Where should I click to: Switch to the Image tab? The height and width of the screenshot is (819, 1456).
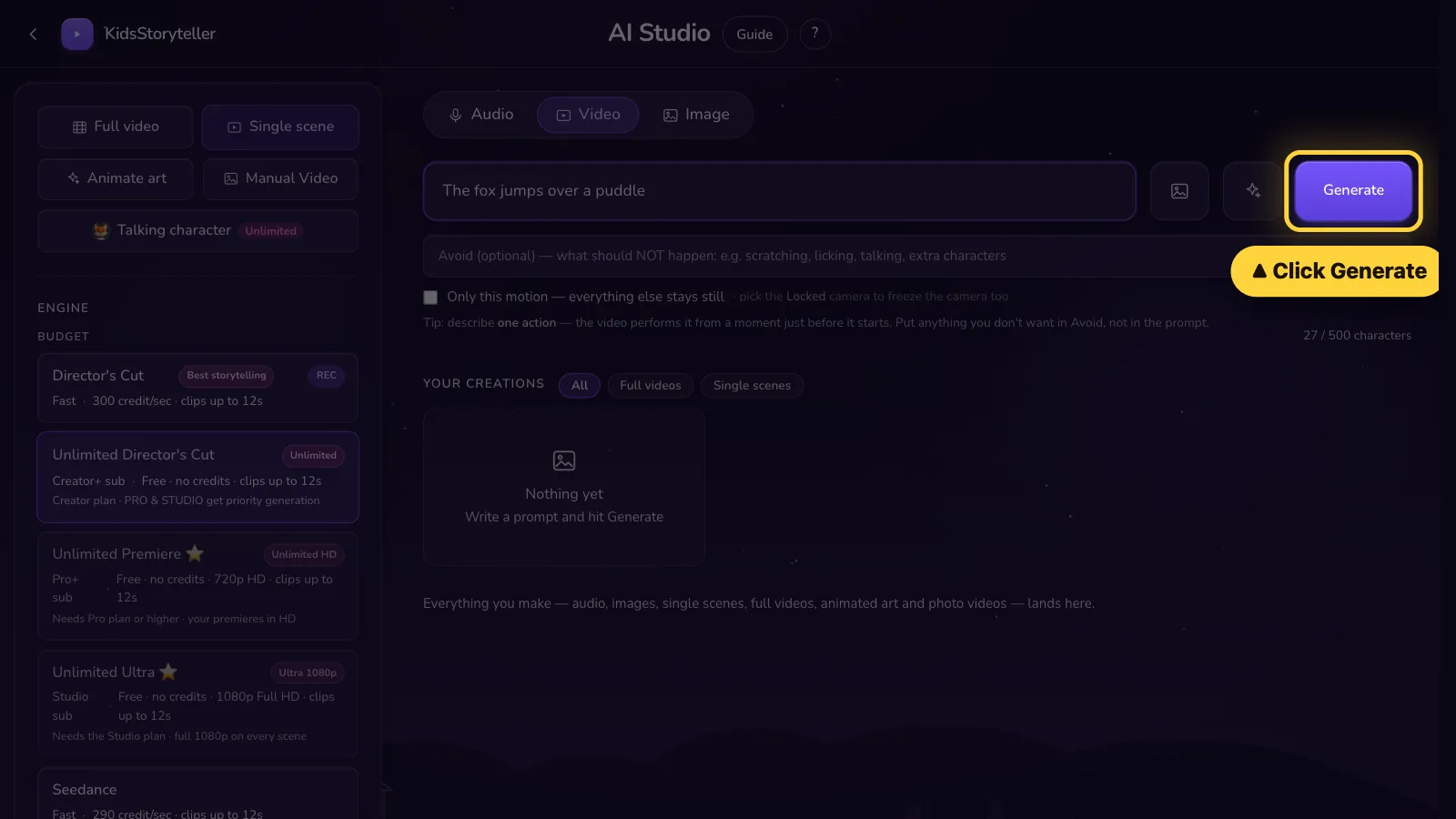pyautogui.click(x=696, y=115)
